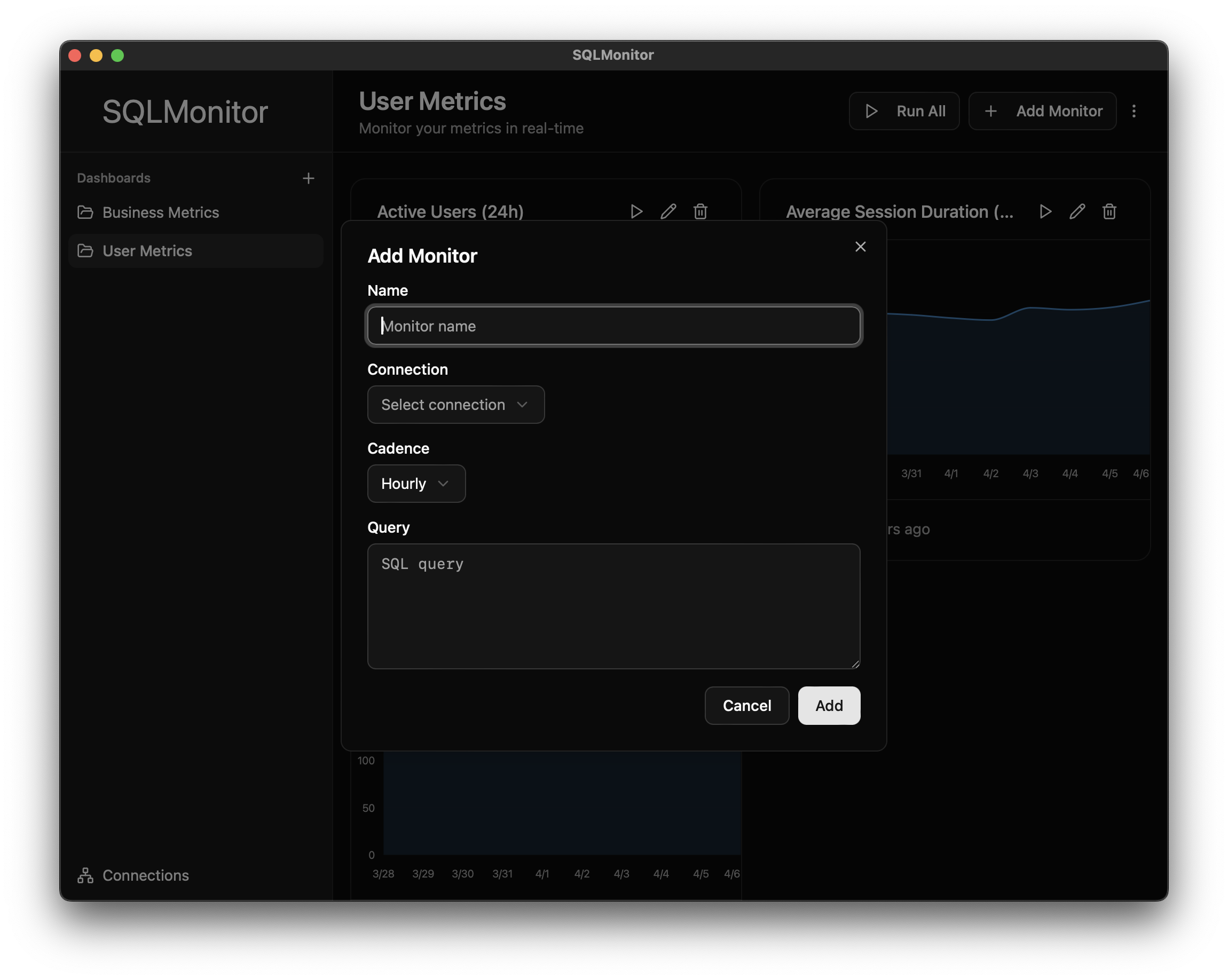
Task: Click the Add Monitor dialog title
Action: click(422, 256)
